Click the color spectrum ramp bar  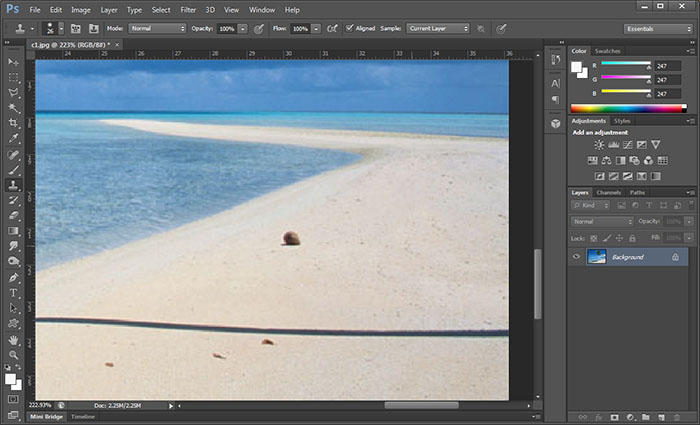(627, 108)
